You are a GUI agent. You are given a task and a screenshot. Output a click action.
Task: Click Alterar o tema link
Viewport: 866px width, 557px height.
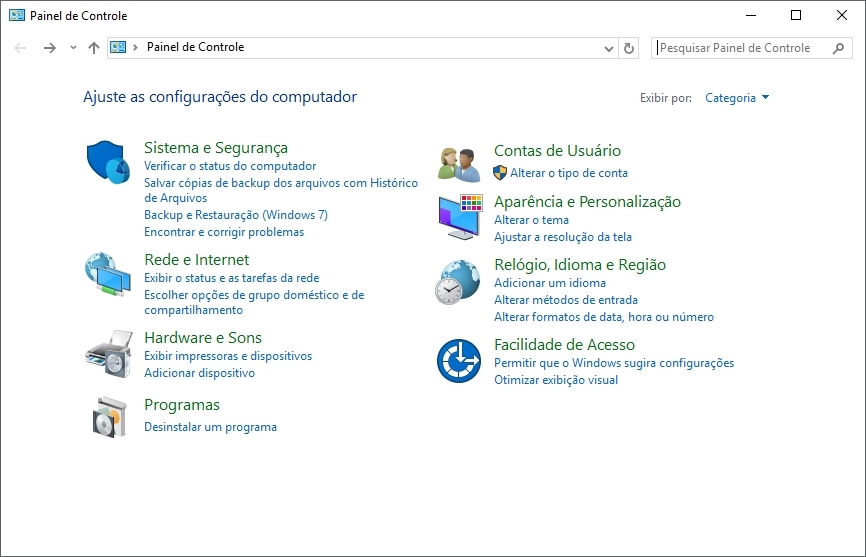pyautogui.click(x=531, y=220)
